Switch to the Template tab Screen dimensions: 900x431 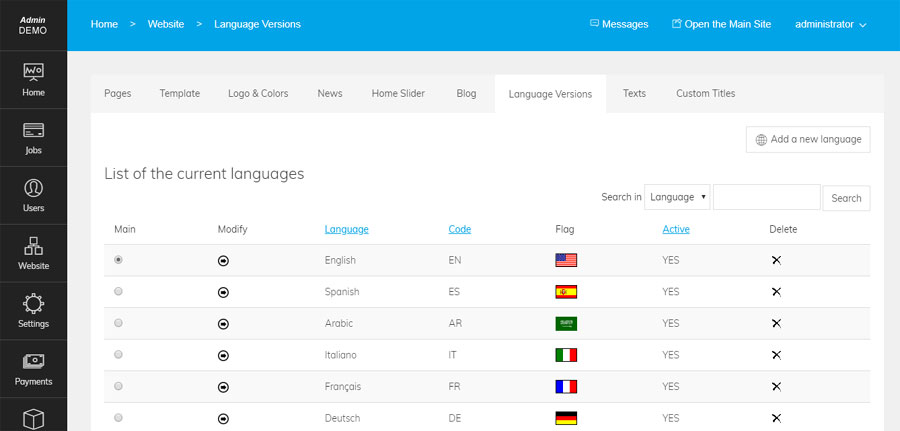tap(180, 94)
